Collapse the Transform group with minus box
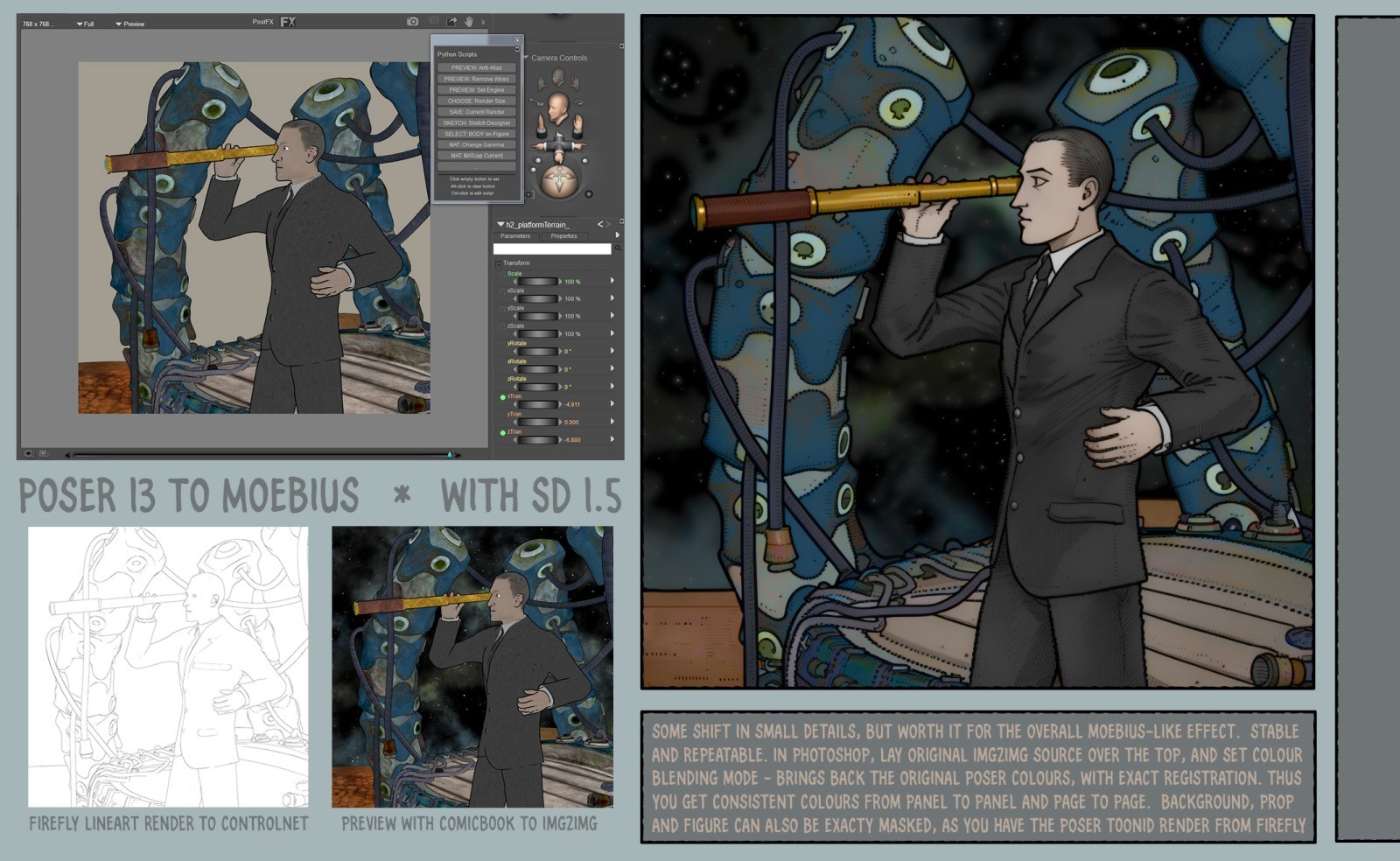 click(499, 264)
